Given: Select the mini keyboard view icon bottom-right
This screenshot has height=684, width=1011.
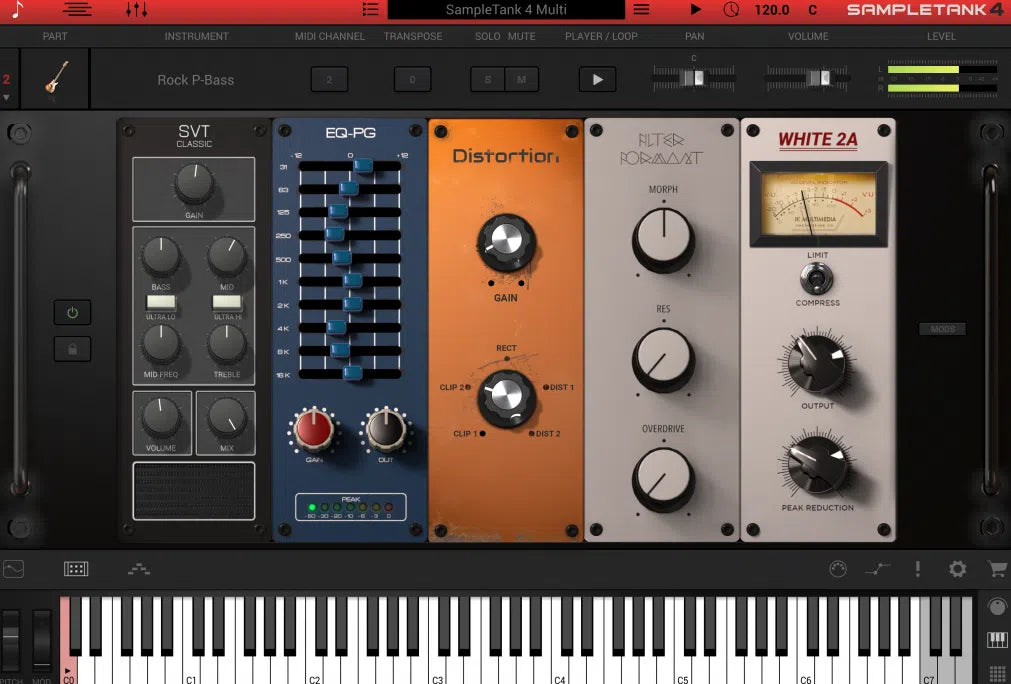Looking at the screenshot, I should tap(996, 639).
